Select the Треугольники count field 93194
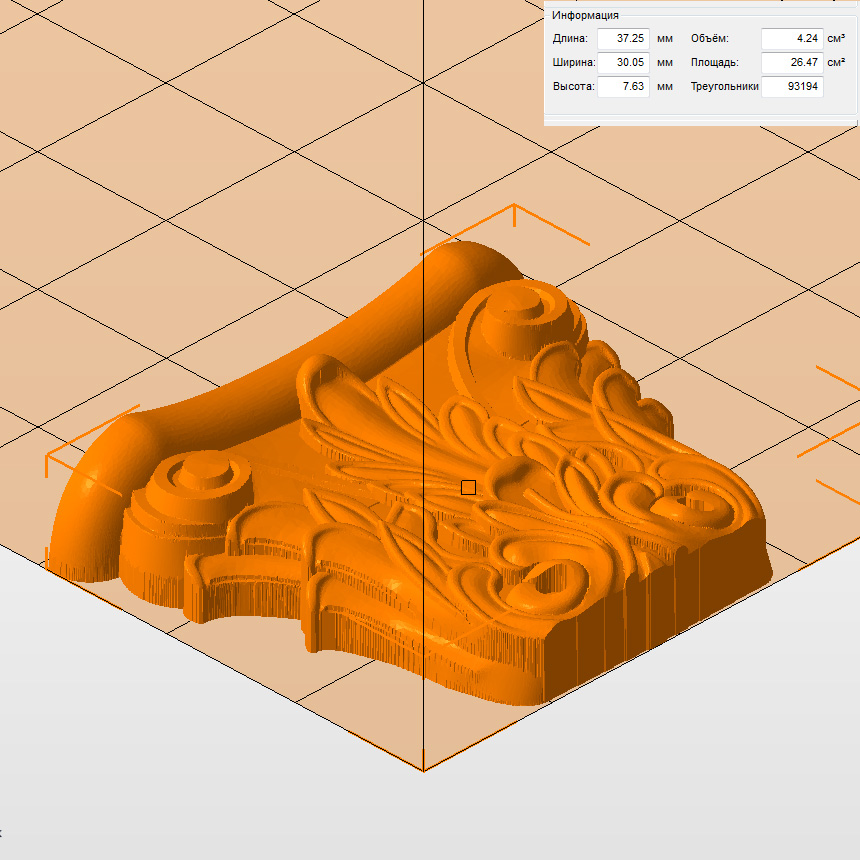Image resolution: width=860 pixels, height=860 pixels. tap(791, 87)
